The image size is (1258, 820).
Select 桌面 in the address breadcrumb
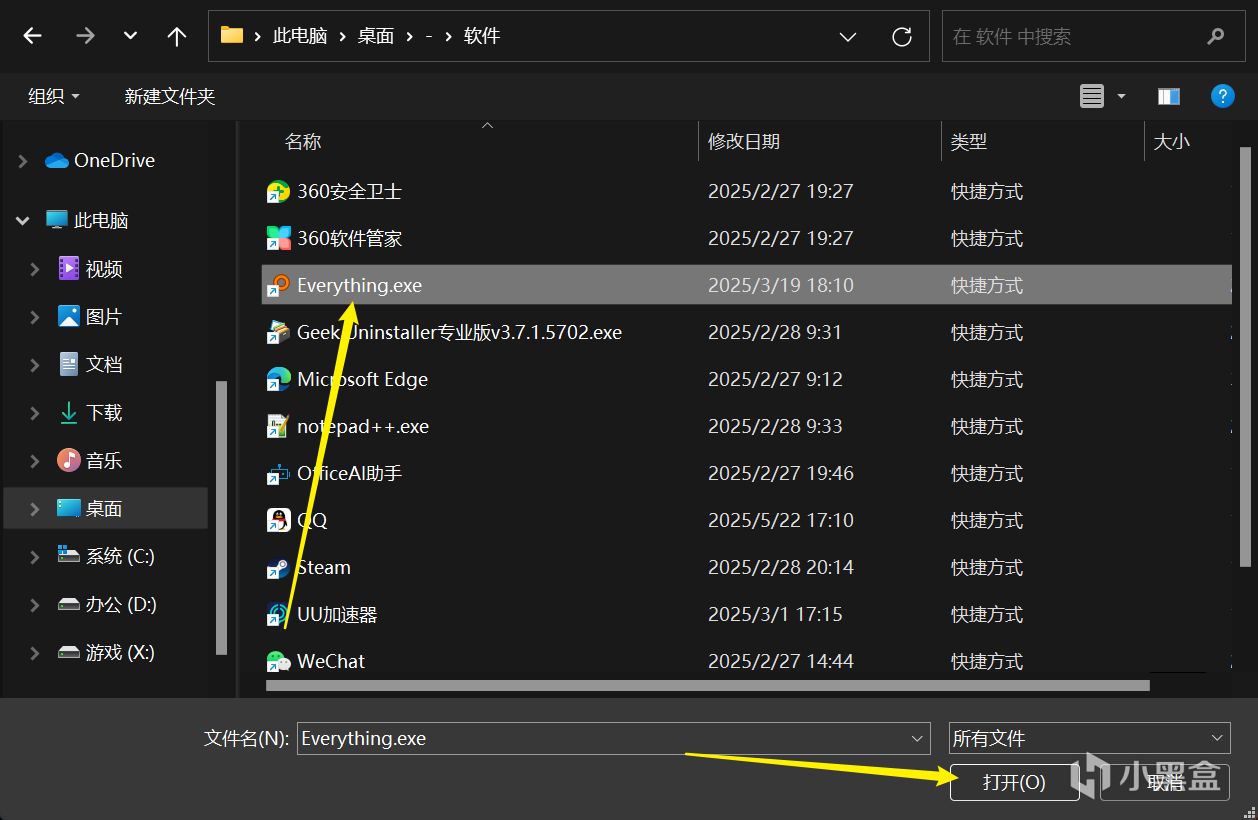point(376,36)
